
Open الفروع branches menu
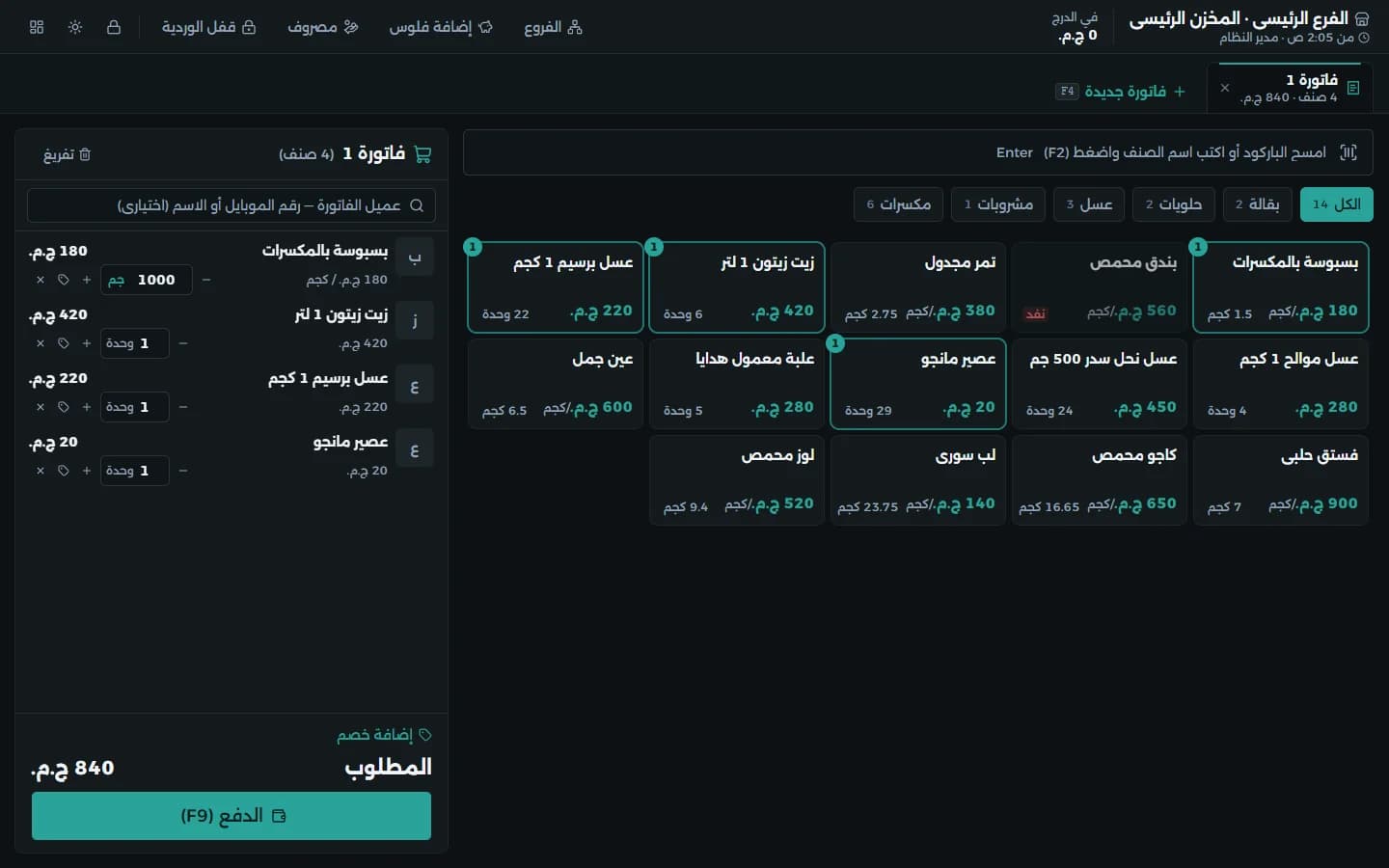pos(553,27)
